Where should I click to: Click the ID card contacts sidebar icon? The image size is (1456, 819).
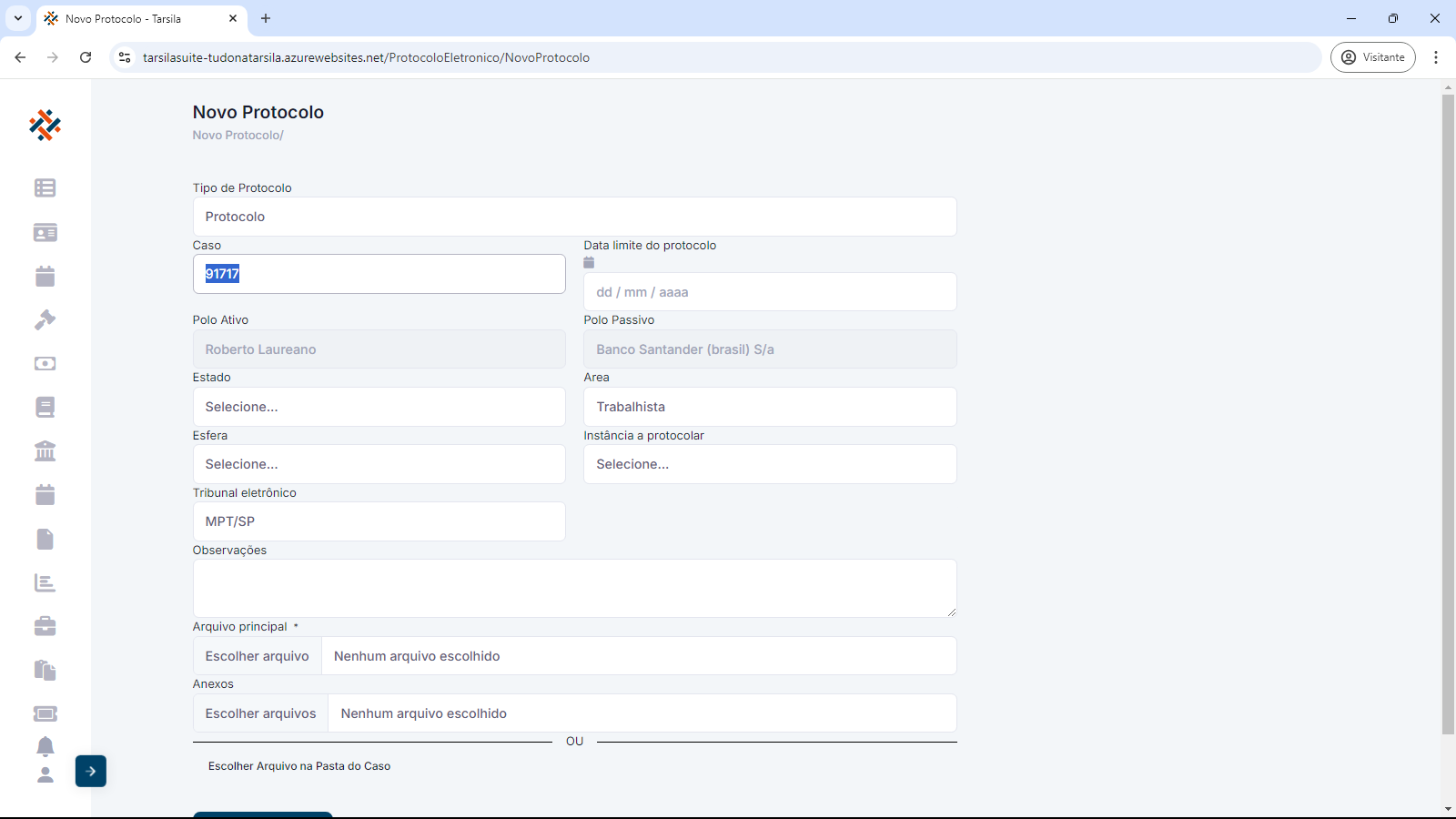[x=45, y=232]
